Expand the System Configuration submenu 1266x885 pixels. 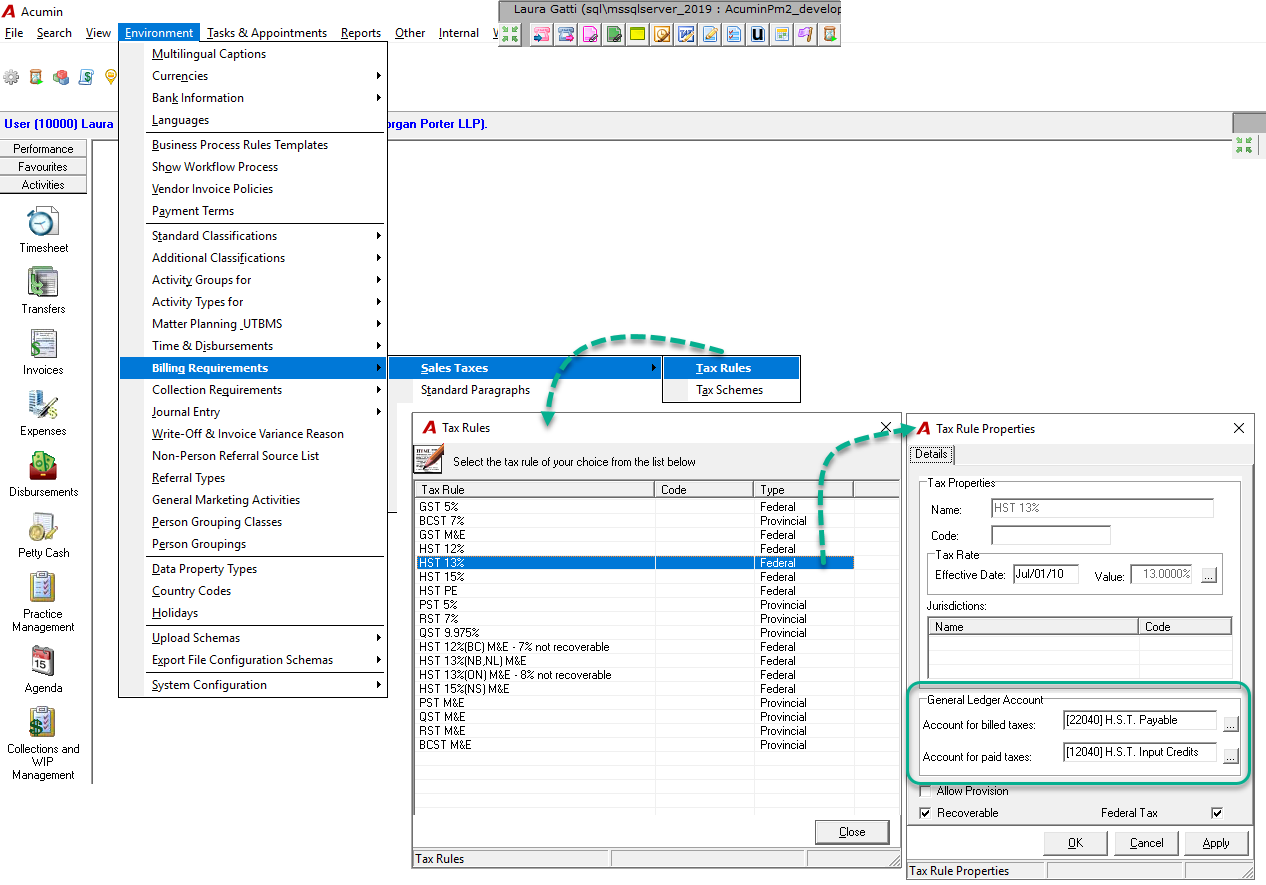253,685
